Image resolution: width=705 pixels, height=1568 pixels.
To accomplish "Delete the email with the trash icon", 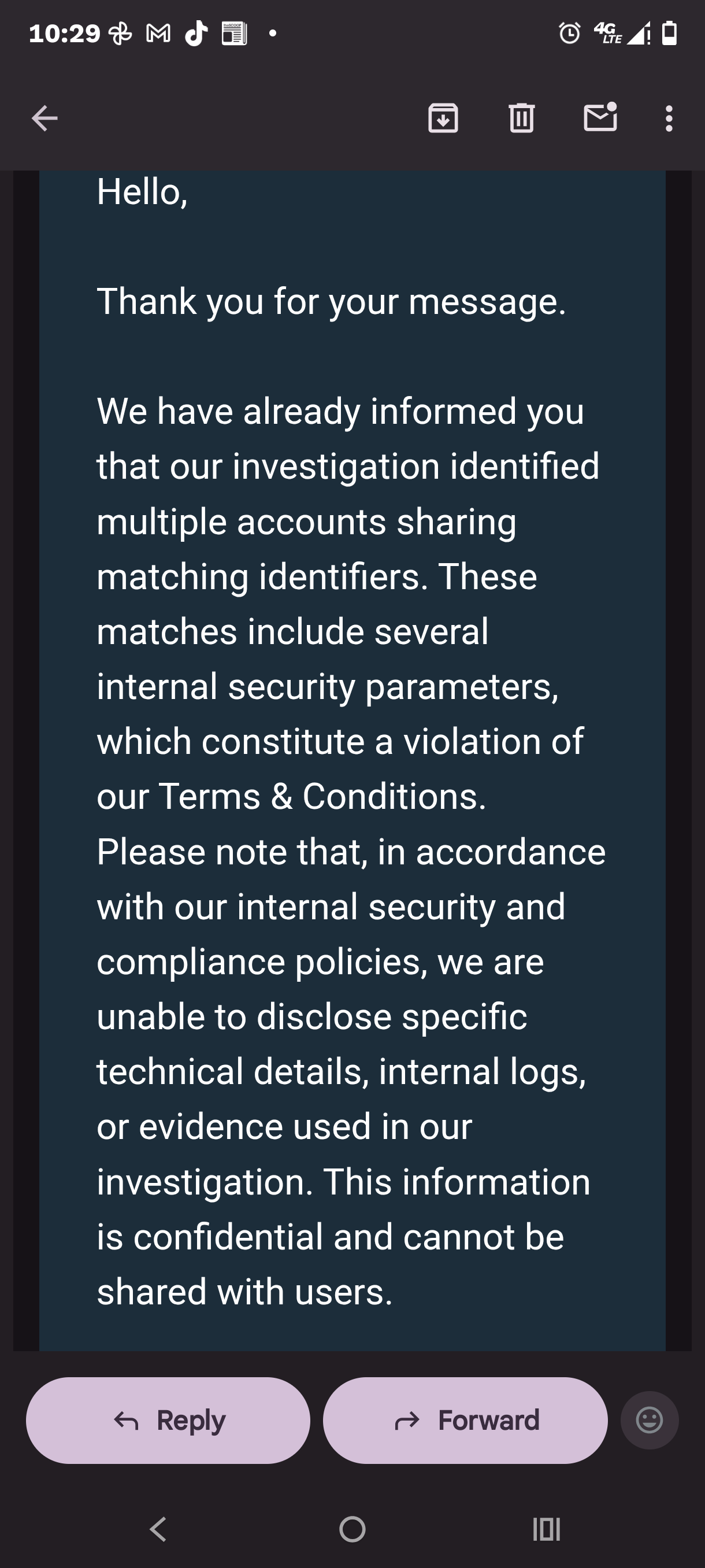I will coord(521,118).
